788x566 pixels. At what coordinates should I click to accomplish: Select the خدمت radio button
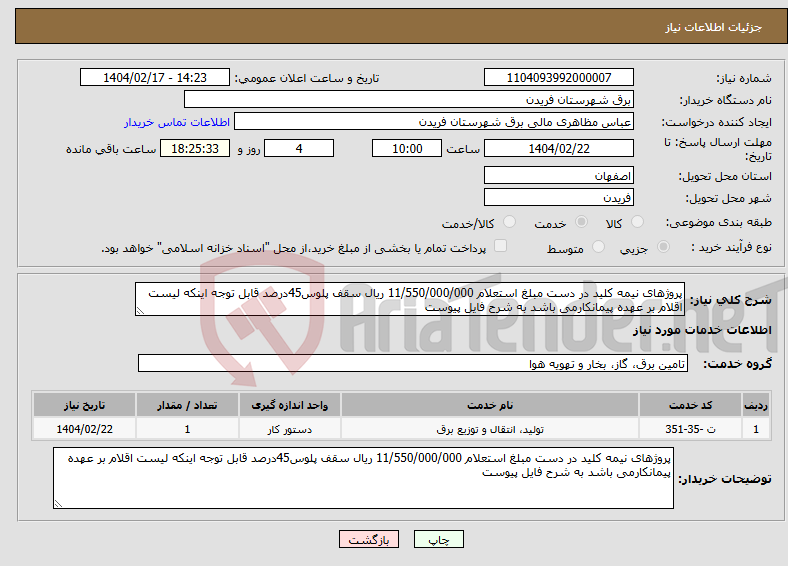[581, 222]
